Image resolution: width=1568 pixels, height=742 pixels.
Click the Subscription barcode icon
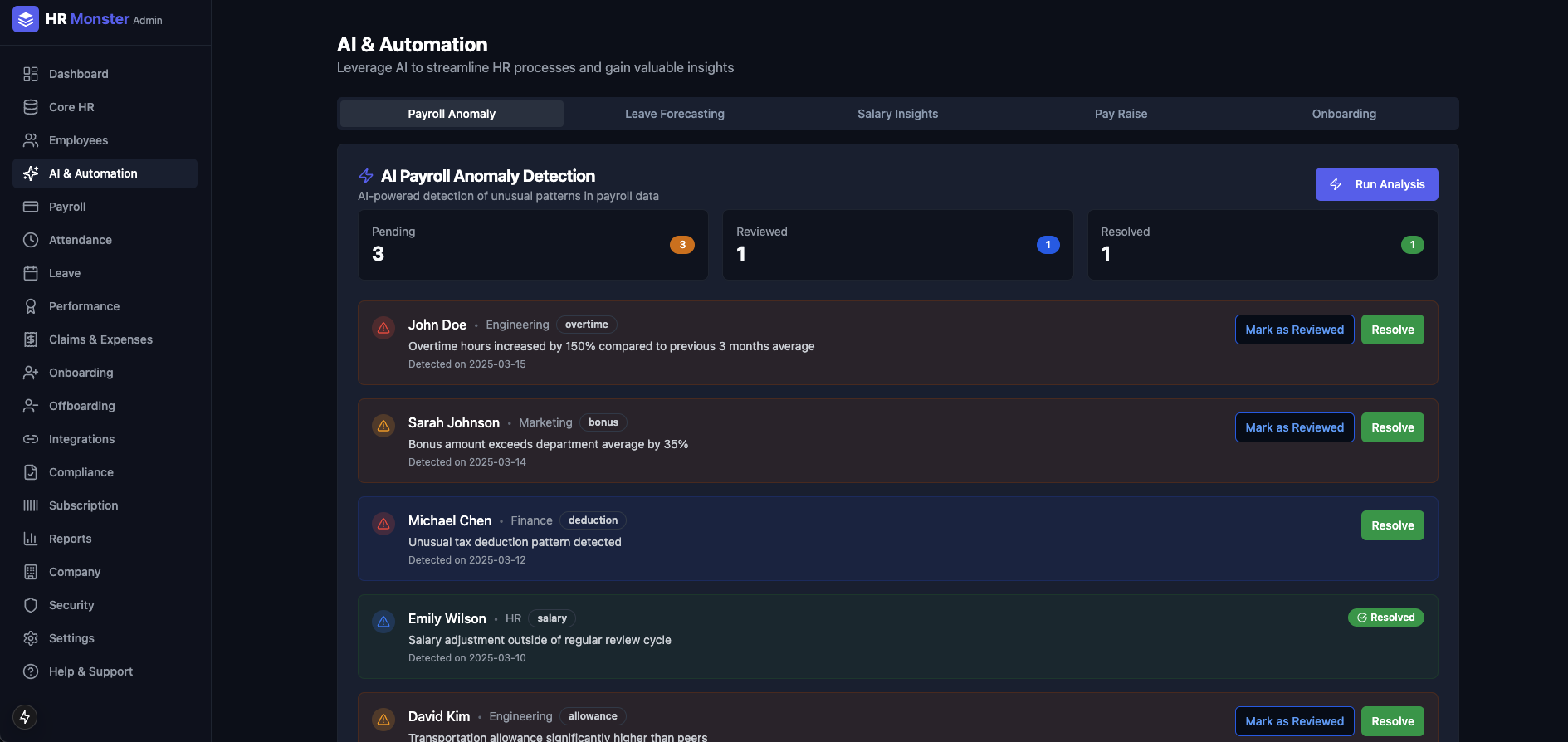point(31,505)
